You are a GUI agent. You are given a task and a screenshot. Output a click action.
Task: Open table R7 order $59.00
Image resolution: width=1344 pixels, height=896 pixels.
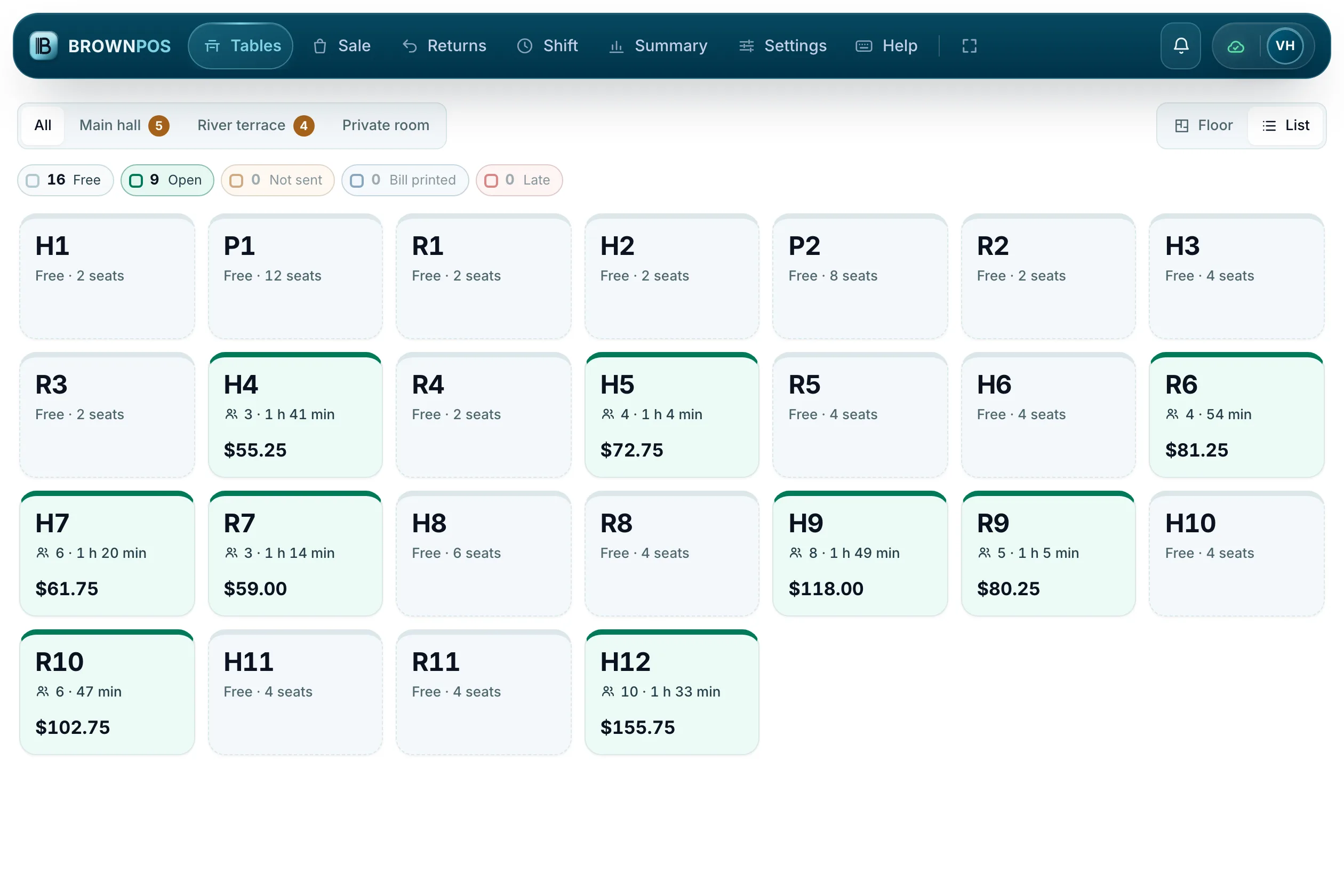[295, 554]
